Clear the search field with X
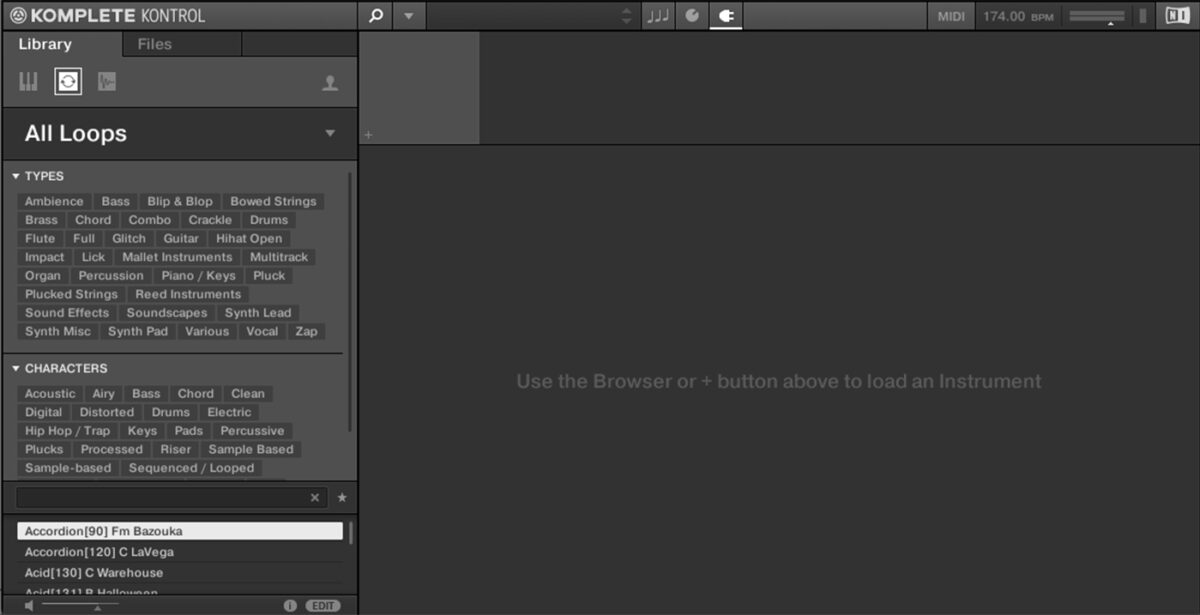The width and height of the screenshot is (1200, 615). pos(315,497)
